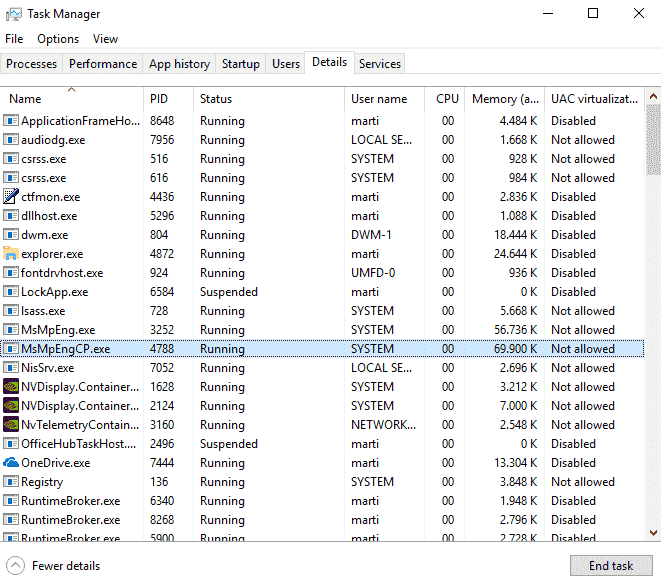Viewport: 661px width, 586px height.
Task: Click the DWM-1 user name cell
Action: coord(371,234)
